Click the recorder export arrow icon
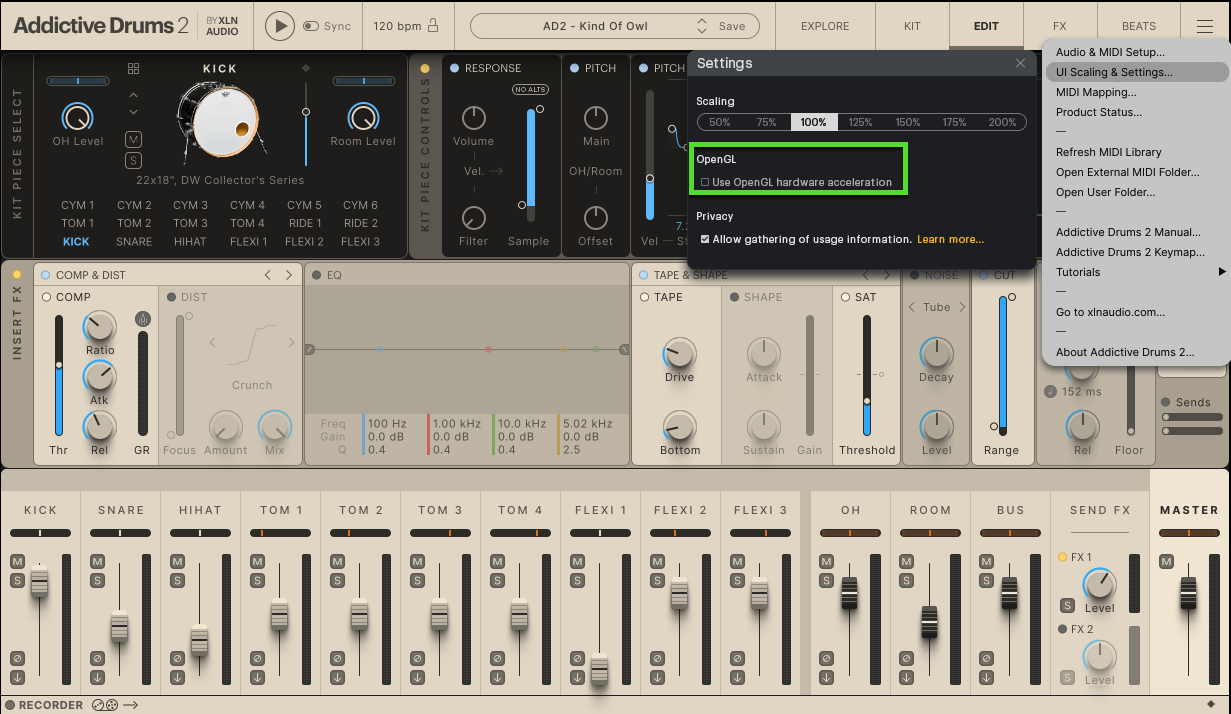1231x714 pixels. point(131,705)
